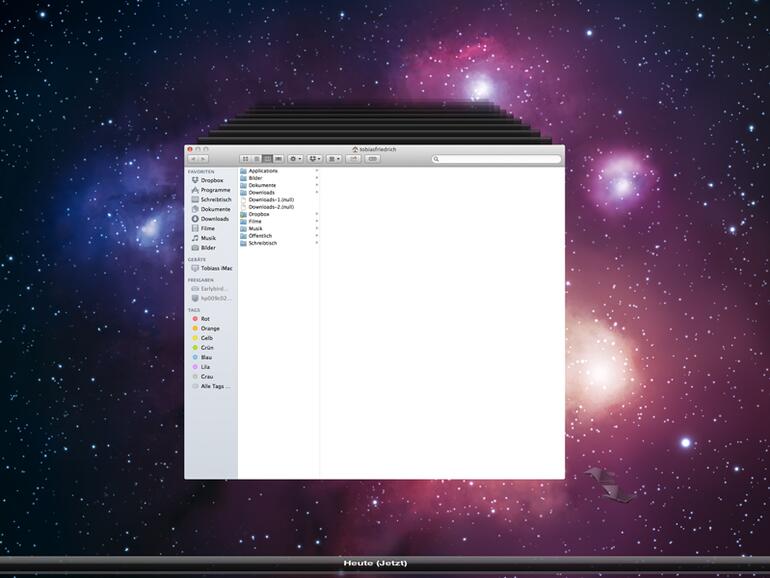Open Musik in the sidebar favorites
770x578 pixels.
point(211,238)
